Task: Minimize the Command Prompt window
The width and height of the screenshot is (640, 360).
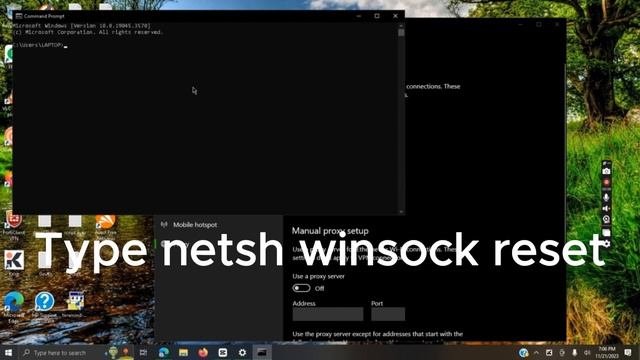Action: click(x=359, y=16)
